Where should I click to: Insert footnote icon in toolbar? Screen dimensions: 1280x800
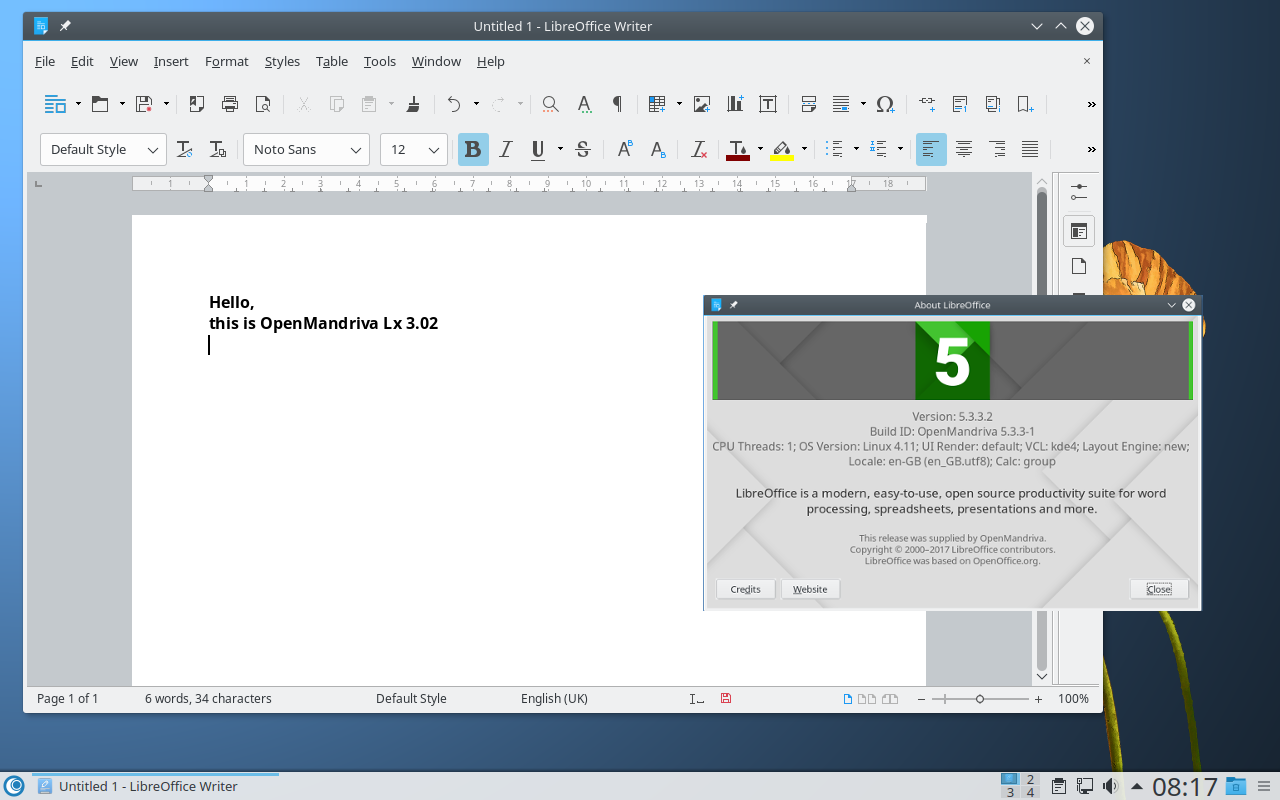coord(960,103)
